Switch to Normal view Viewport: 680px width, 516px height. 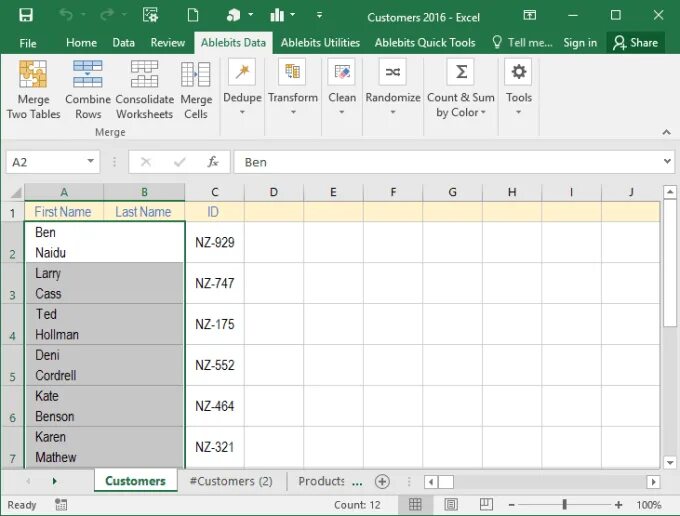coord(415,505)
